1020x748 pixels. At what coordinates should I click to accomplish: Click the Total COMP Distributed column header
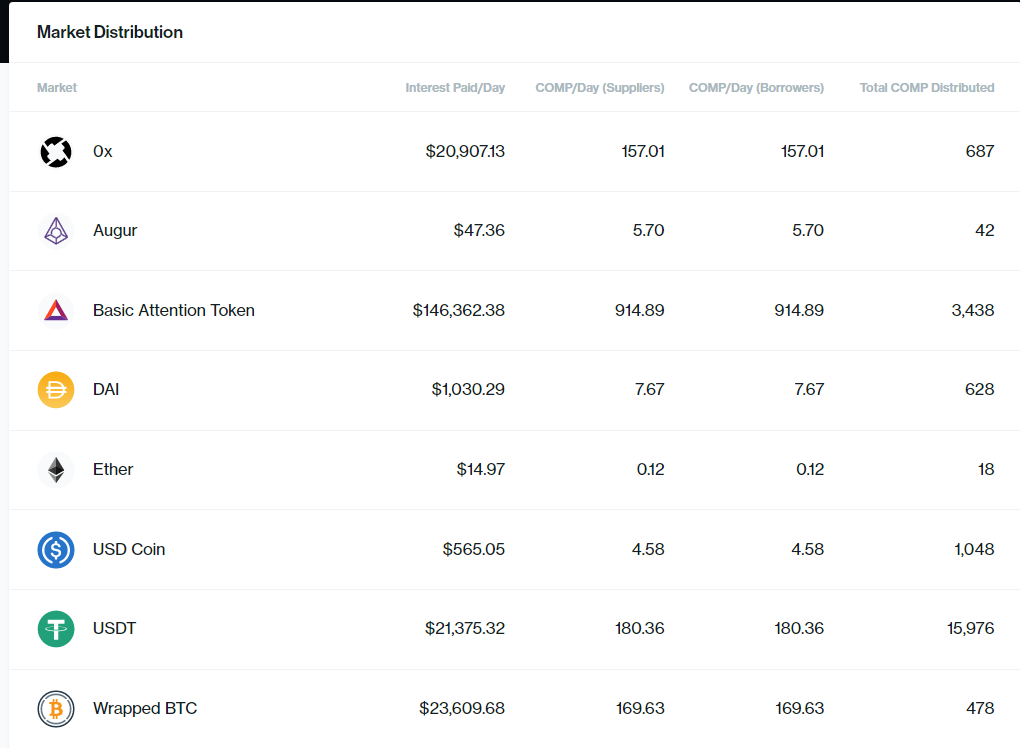point(927,88)
